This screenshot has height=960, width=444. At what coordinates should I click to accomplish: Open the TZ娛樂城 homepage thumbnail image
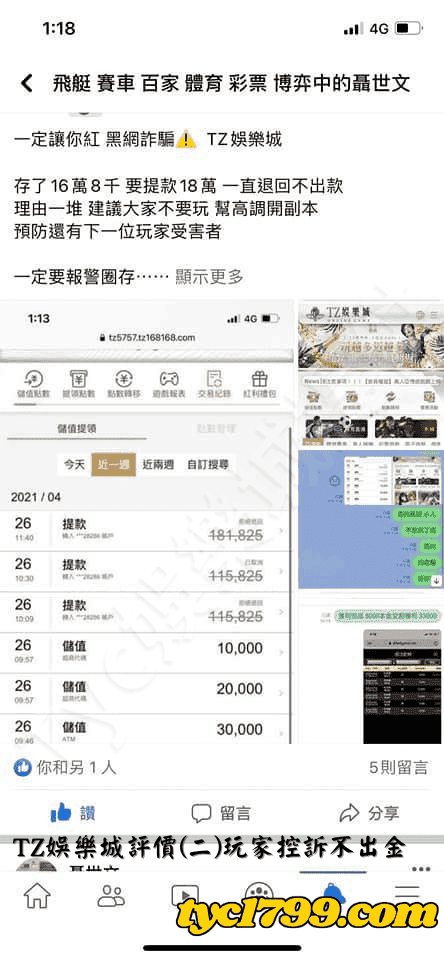pos(371,374)
